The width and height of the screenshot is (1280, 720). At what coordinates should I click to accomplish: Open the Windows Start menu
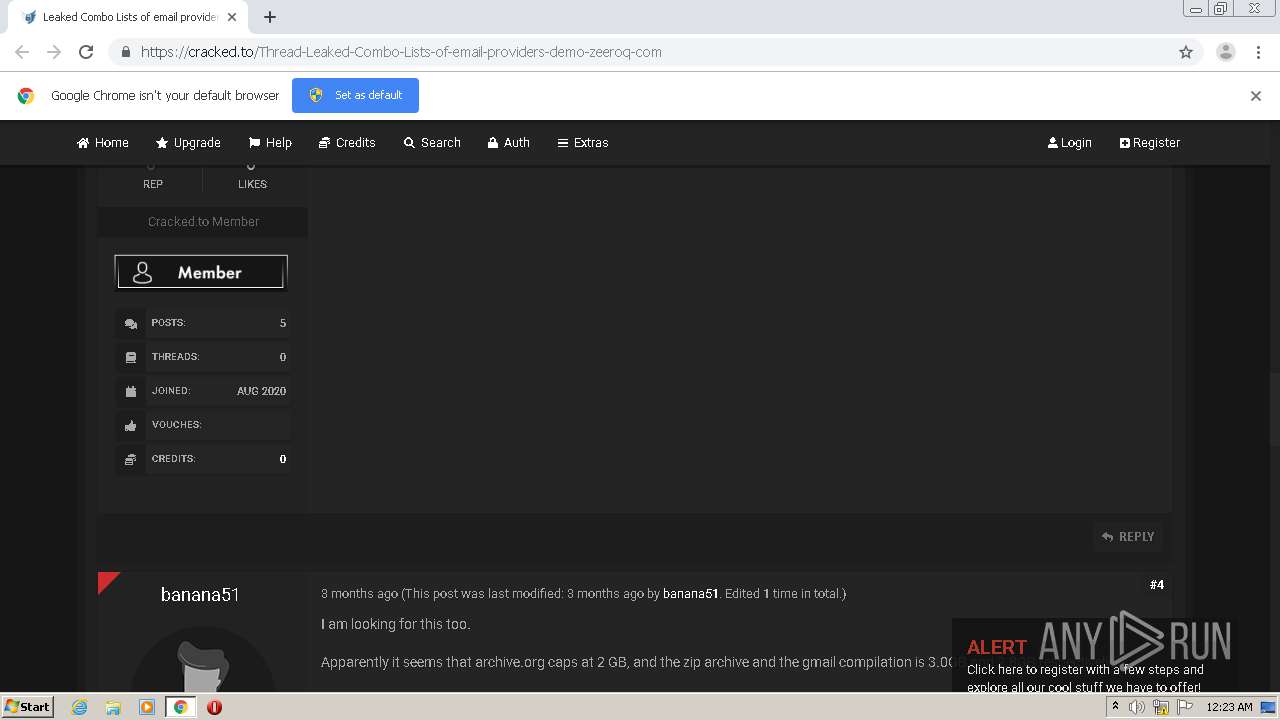(28, 707)
